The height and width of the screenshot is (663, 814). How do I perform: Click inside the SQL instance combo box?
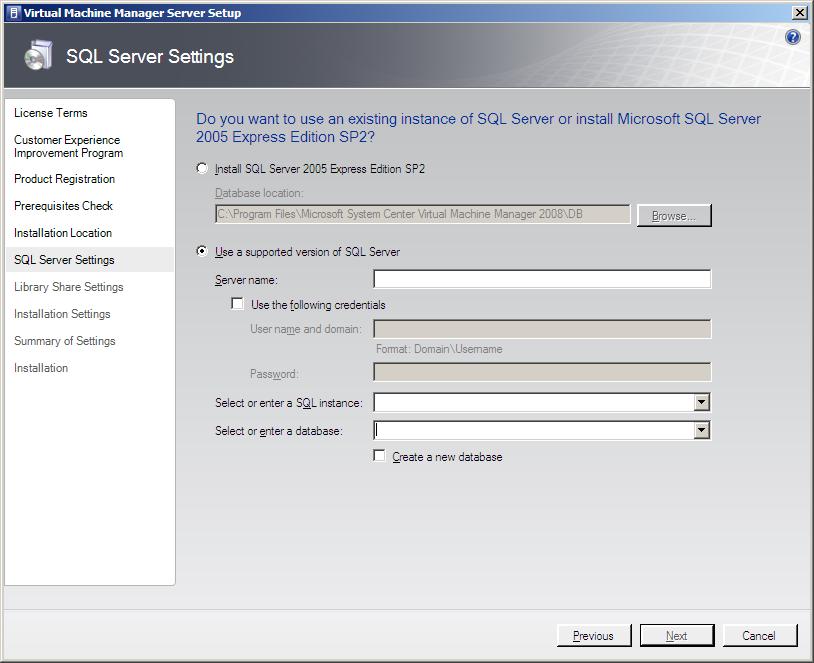[x=532, y=403]
